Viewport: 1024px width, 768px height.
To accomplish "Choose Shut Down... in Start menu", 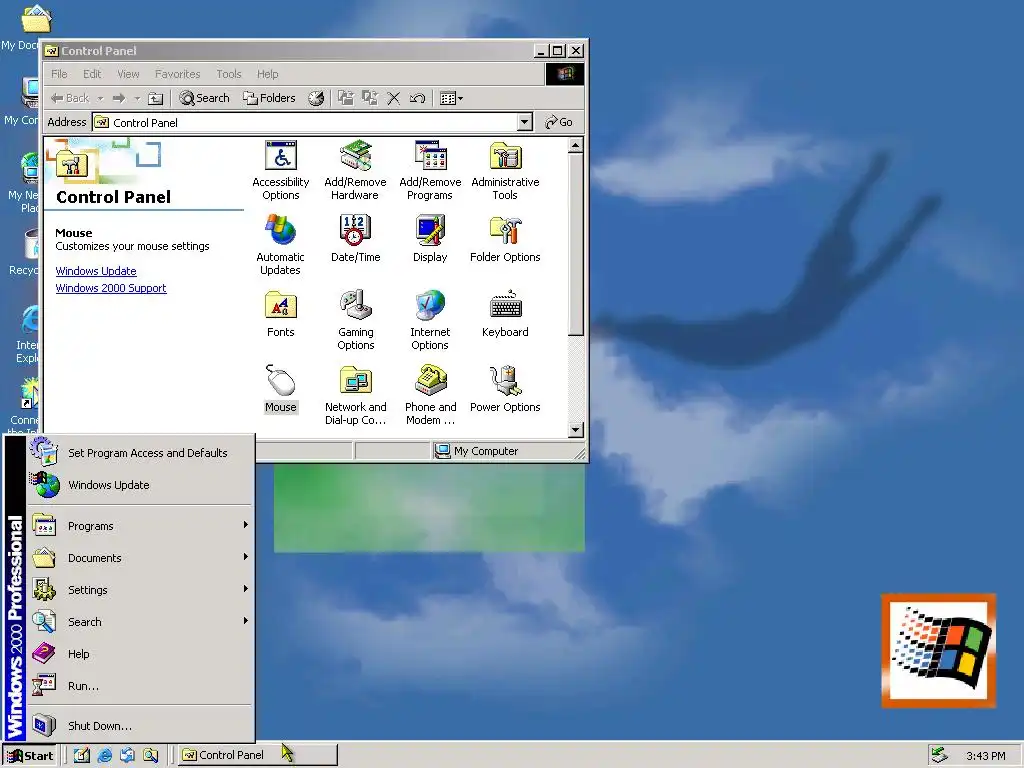I will click(x=140, y=726).
